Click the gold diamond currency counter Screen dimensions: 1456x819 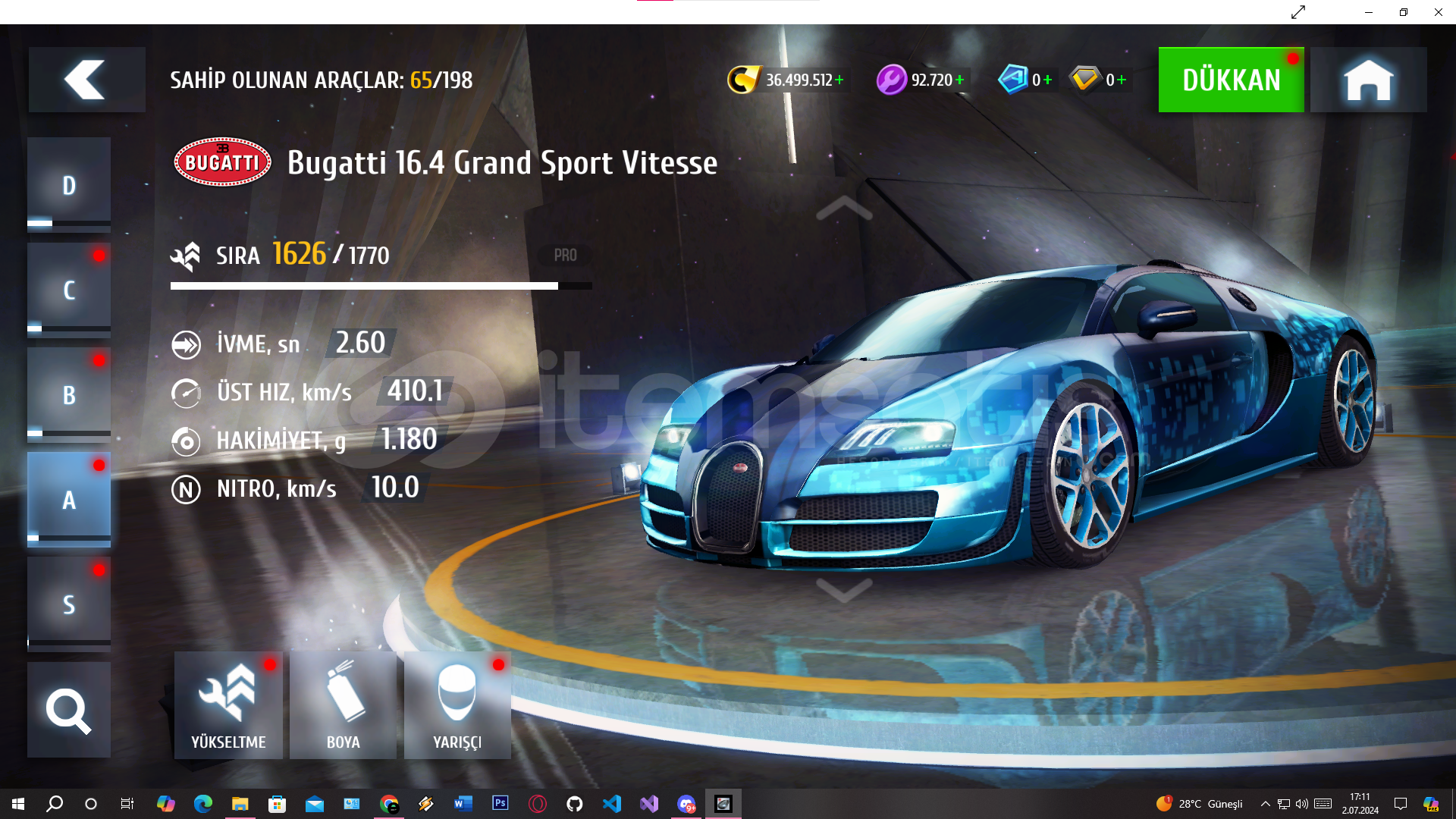pos(1098,80)
